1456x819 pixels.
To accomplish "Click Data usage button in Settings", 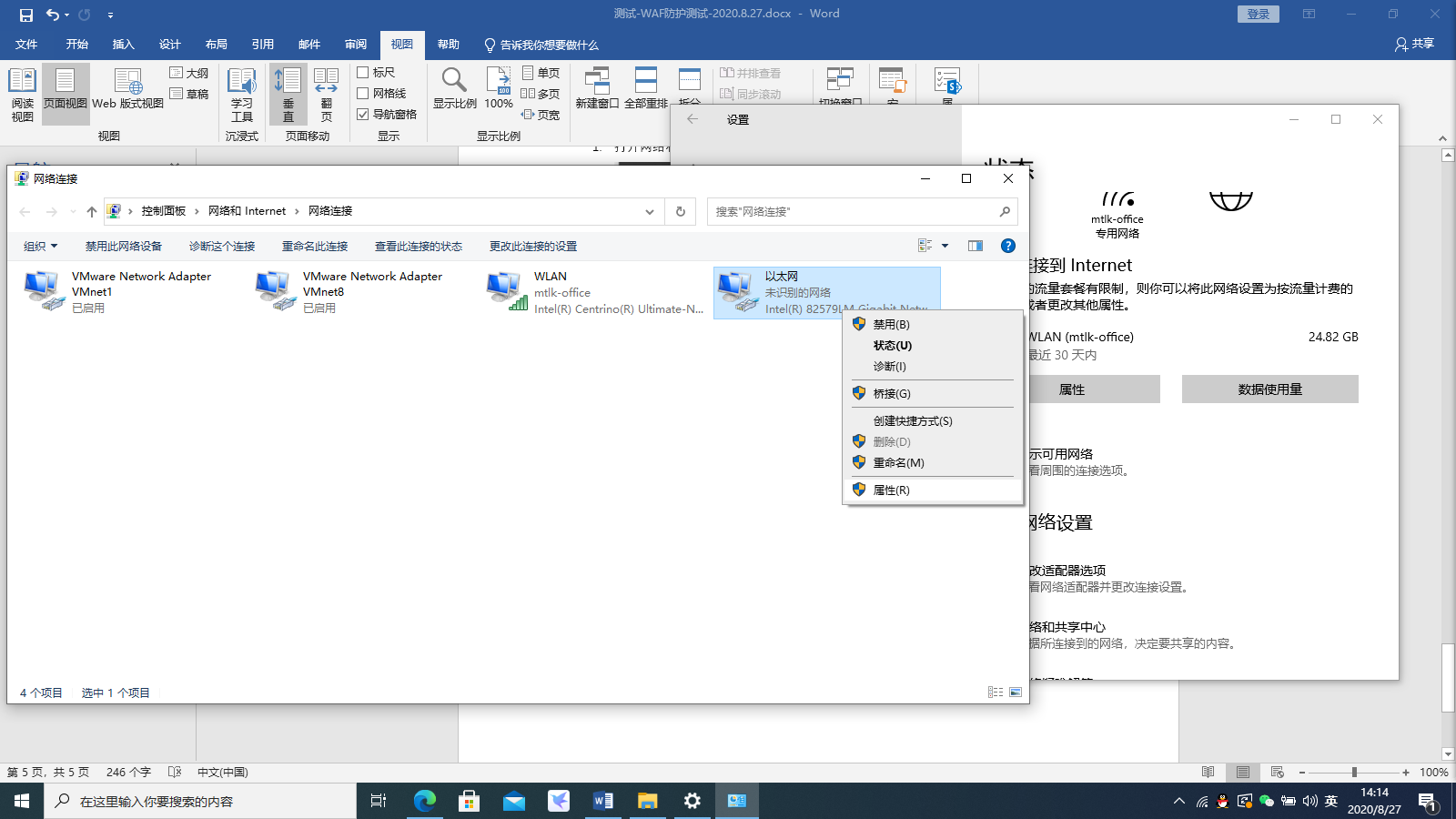I will (x=1270, y=389).
